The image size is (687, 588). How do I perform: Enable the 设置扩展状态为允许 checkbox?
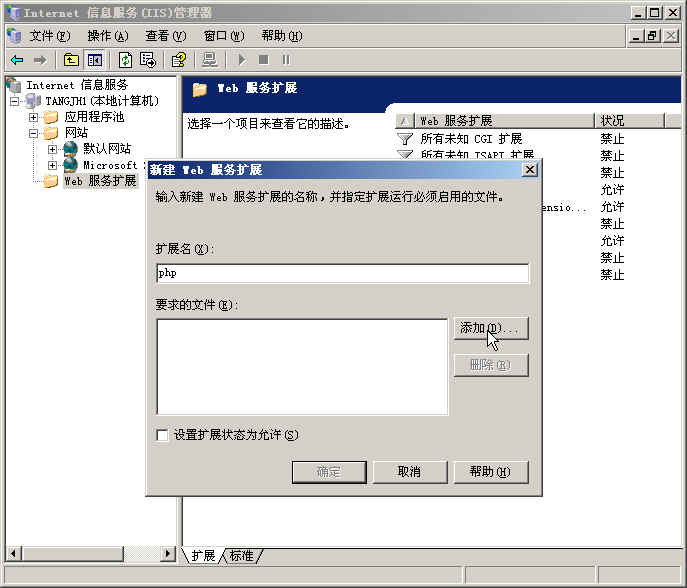pos(163,435)
